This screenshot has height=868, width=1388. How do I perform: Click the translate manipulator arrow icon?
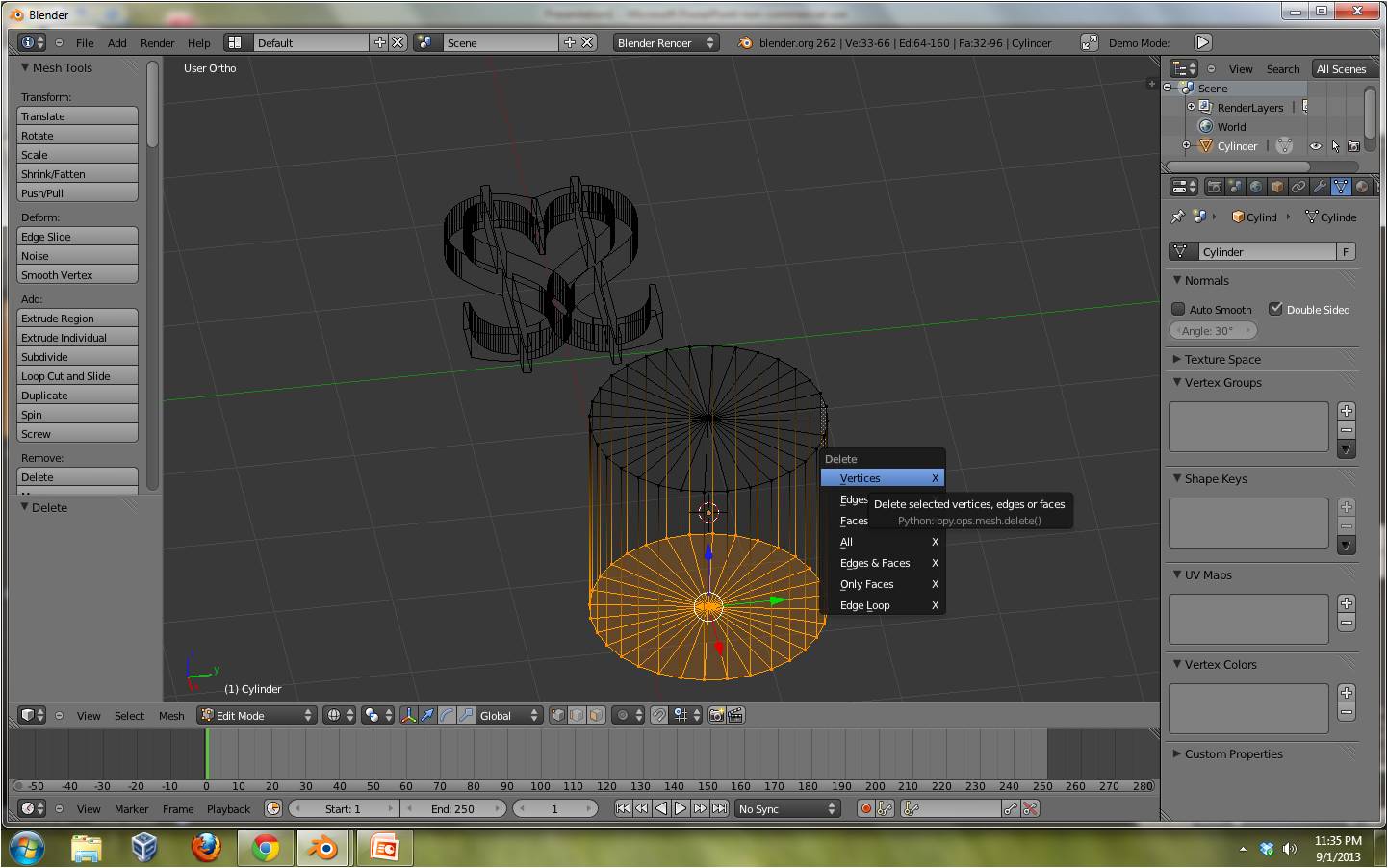(x=427, y=715)
